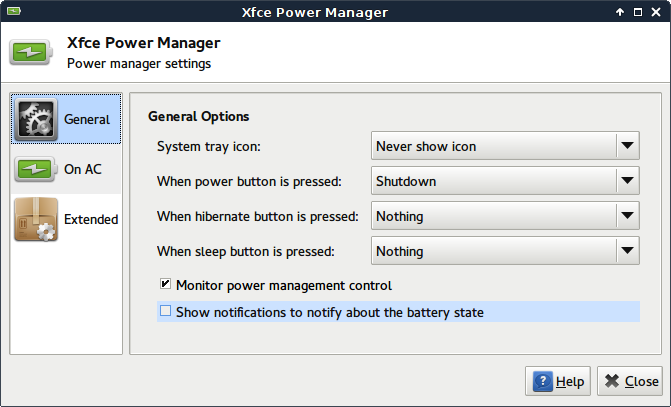Expand the power button action dropdown
Viewport: 671px width, 407px height.
pyautogui.click(x=505, y=181)
